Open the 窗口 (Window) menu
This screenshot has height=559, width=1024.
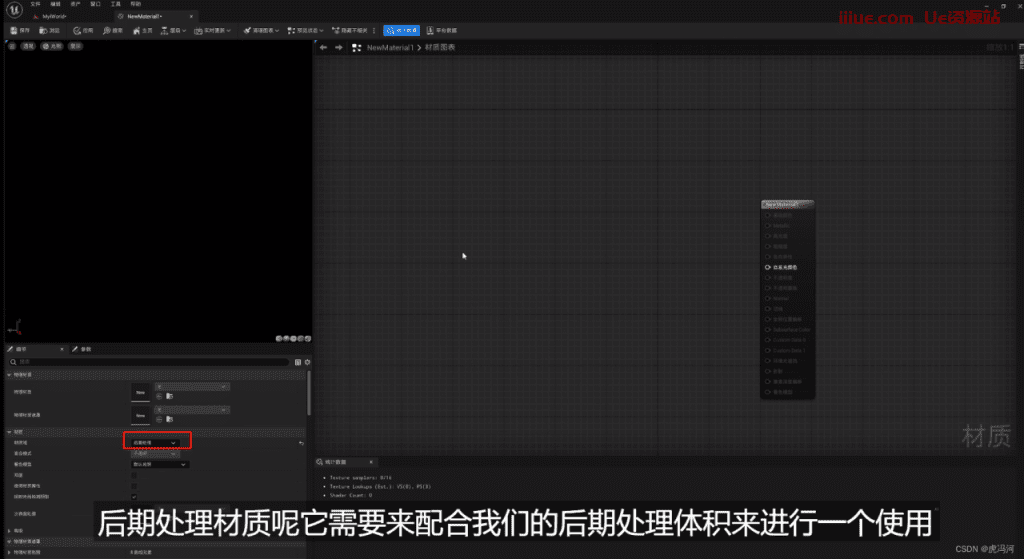coord(96,4)
